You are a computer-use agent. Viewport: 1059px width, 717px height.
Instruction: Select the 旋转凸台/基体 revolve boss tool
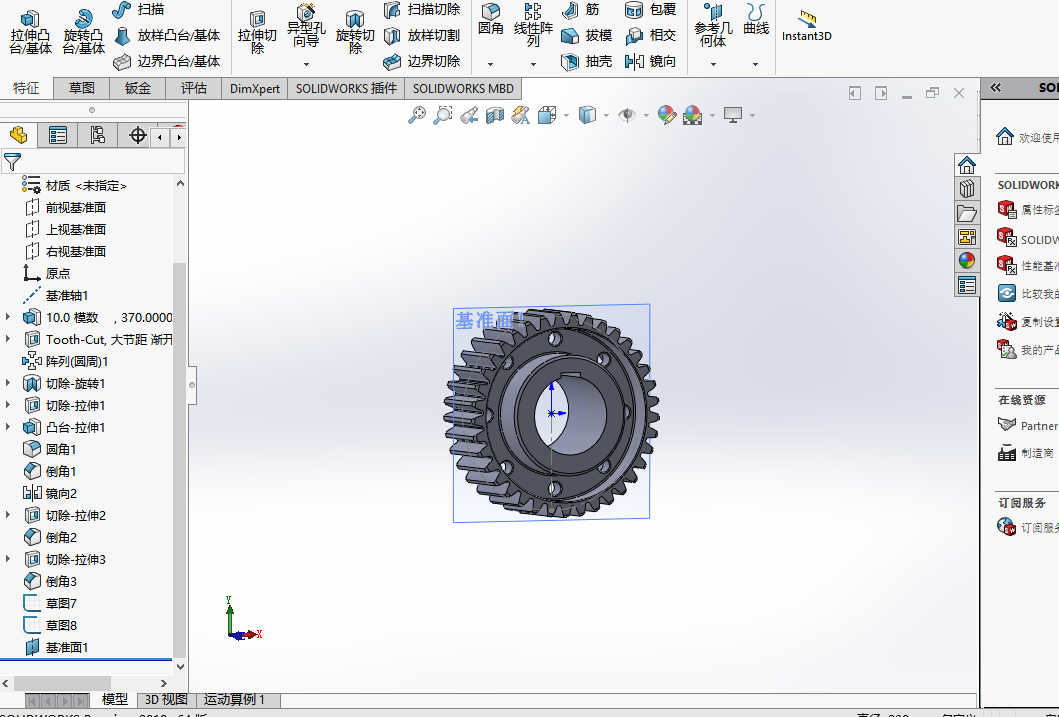pos(83,32)
